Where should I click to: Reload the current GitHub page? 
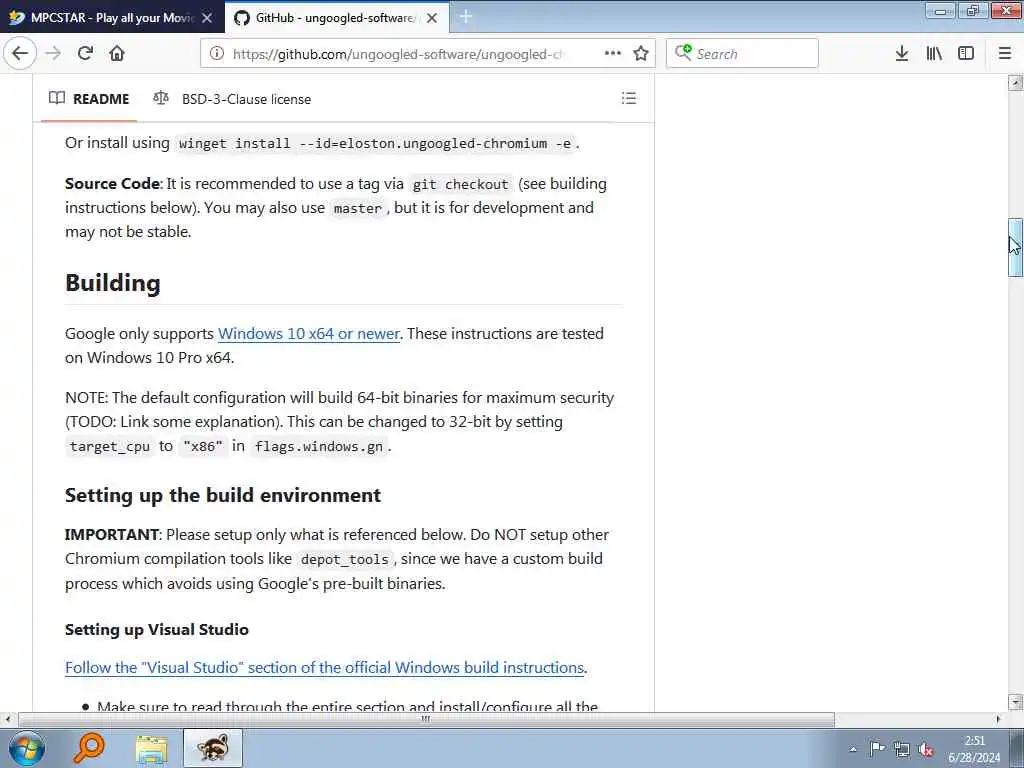[x=85, y=53]
